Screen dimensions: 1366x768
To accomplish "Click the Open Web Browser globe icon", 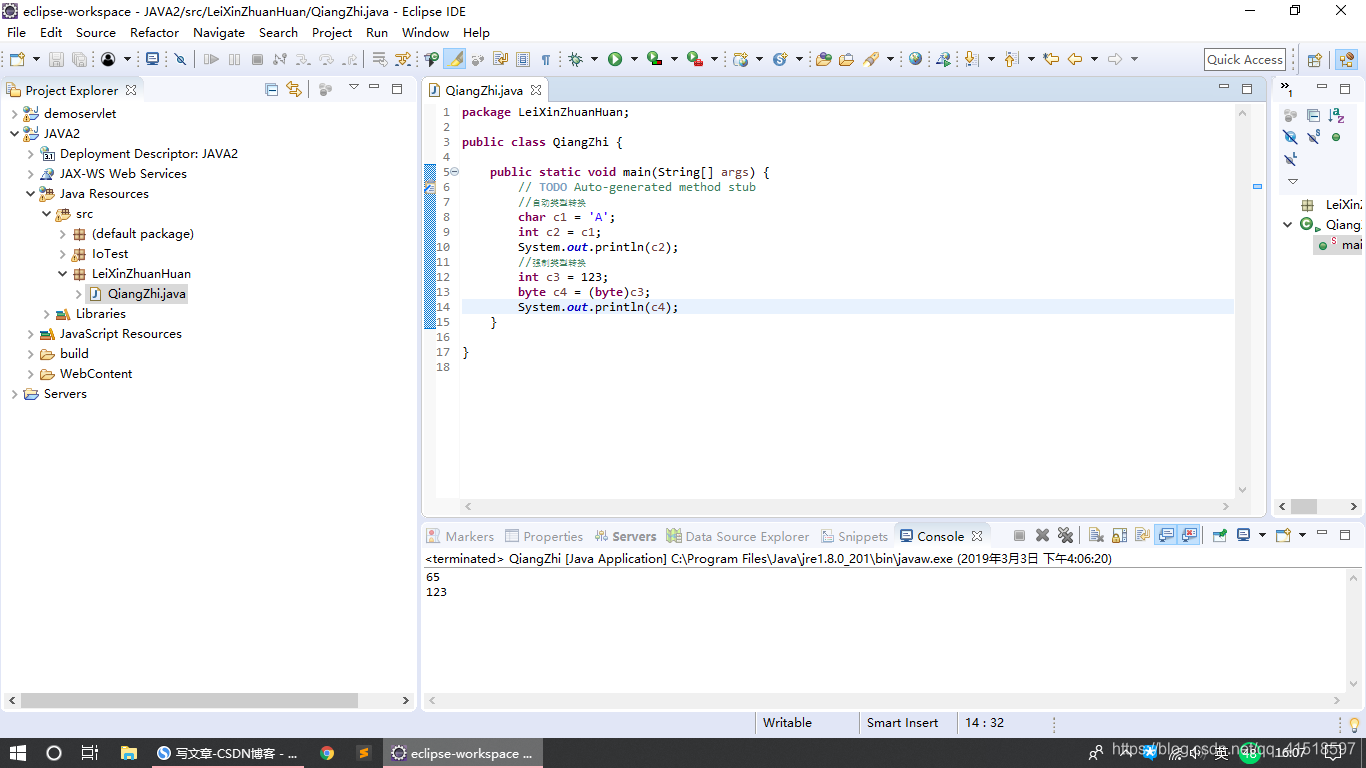I will pyautogui.click(x=915, y=59).
